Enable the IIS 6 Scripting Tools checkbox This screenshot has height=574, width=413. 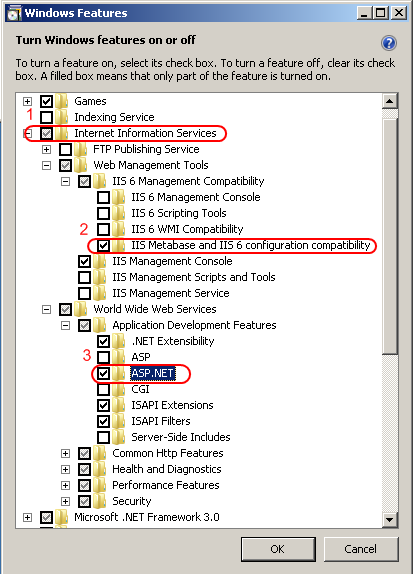click(x=103, y=213)
